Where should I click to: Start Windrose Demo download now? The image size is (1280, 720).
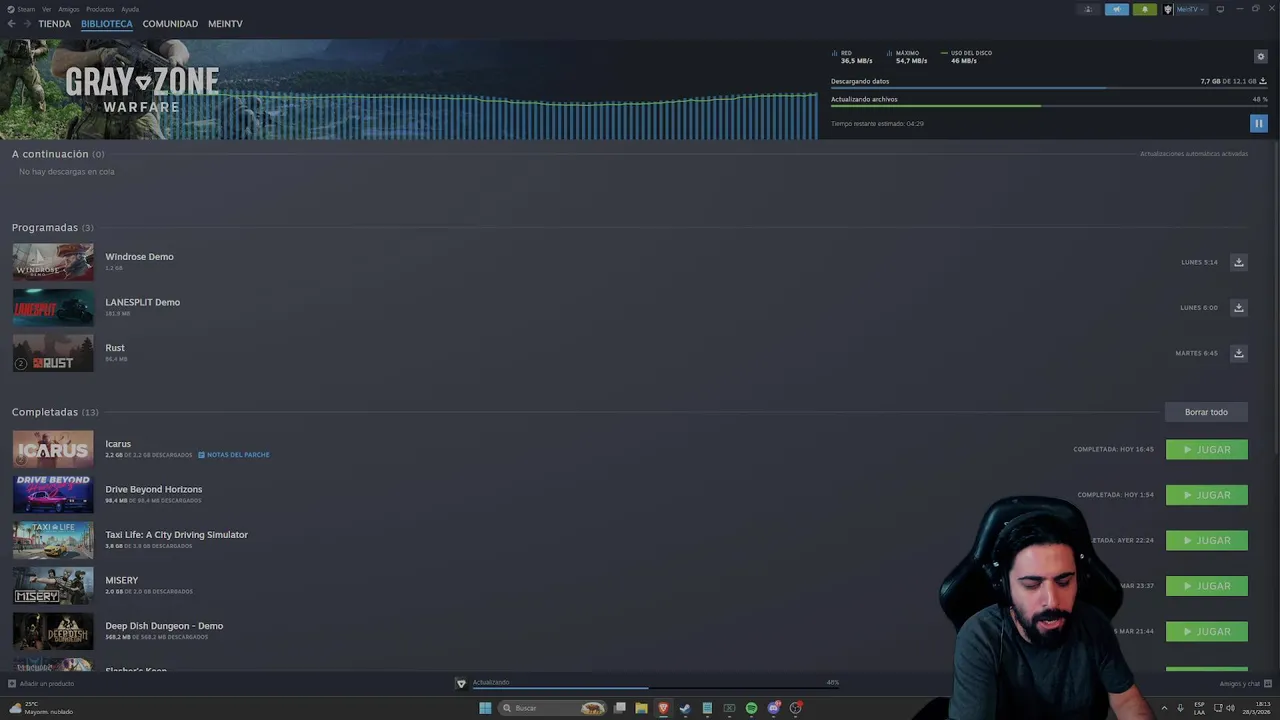pos(1238,262)
